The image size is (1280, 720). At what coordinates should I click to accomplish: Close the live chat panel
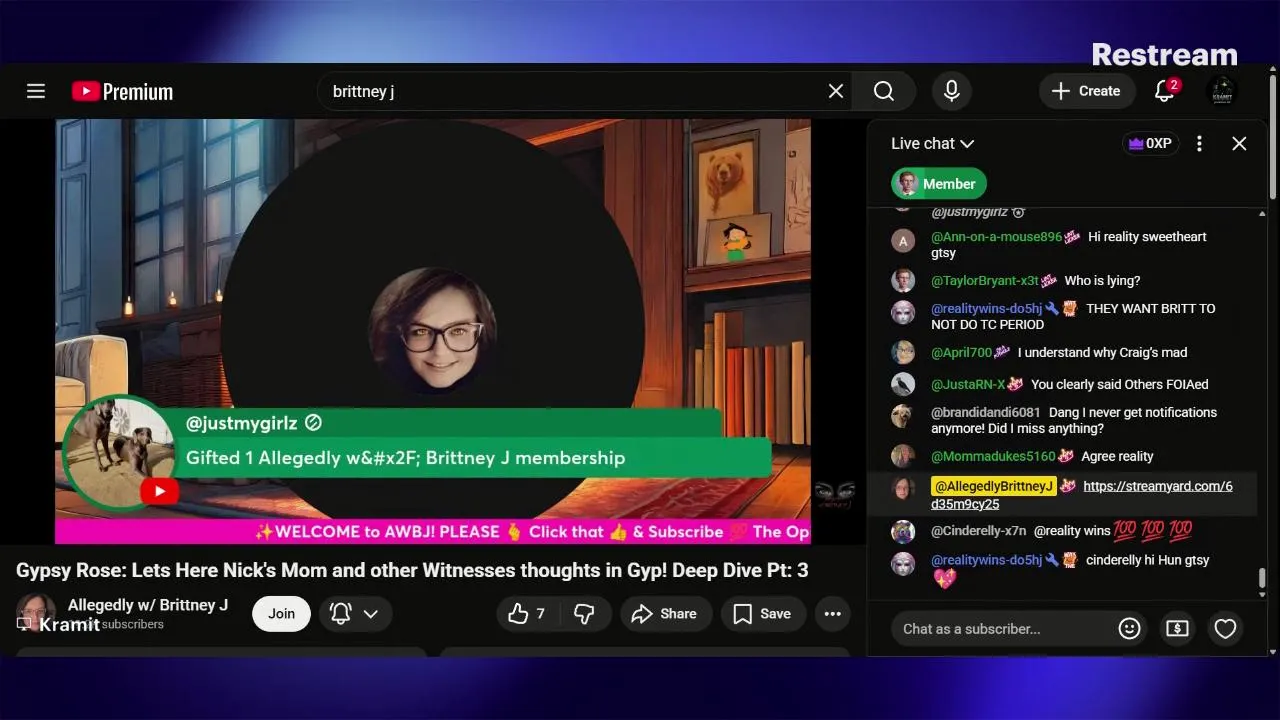(1239, 144)
